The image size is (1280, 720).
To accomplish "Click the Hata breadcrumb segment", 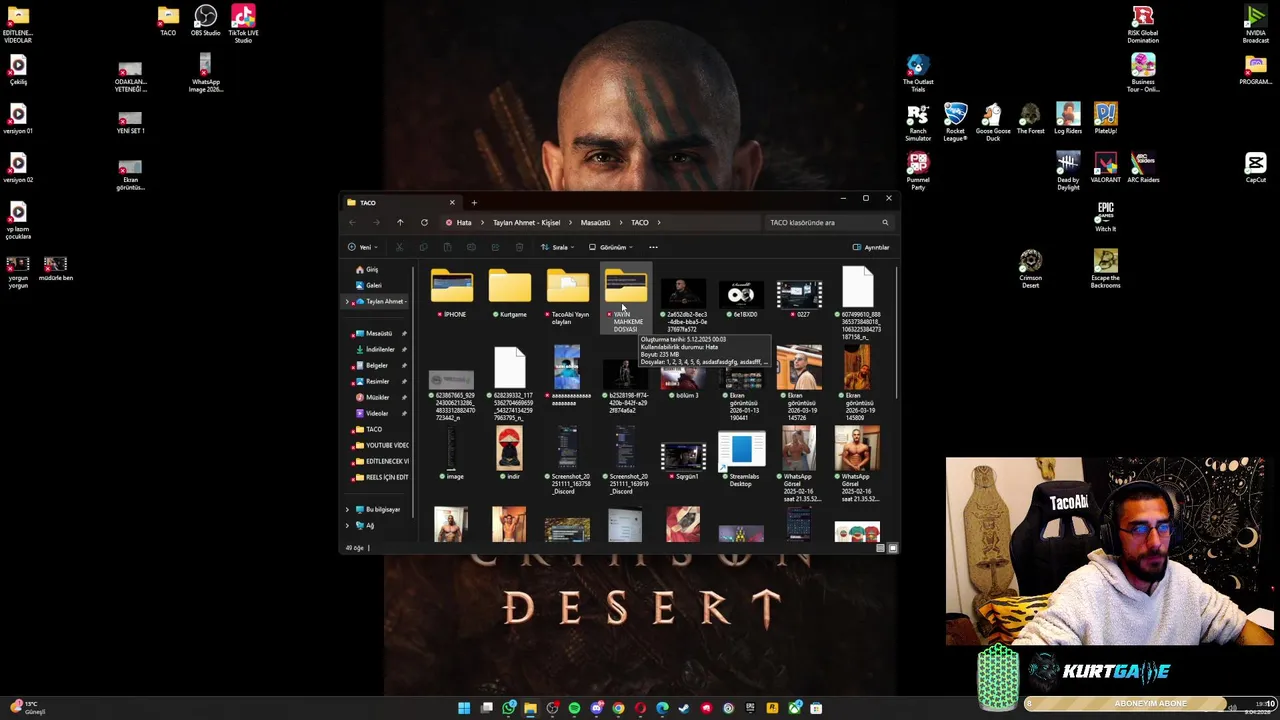I will 464,223.
